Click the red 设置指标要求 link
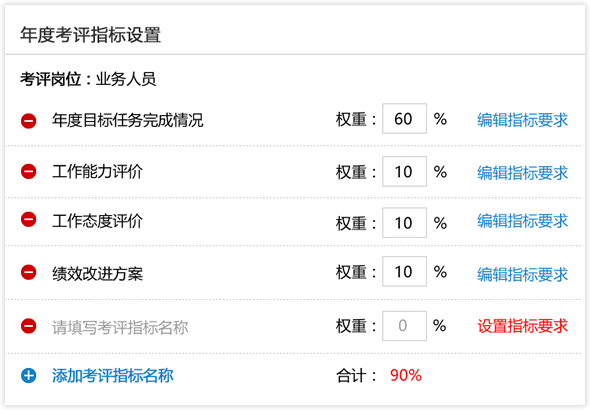Image resolution: width=590 pixels, height=410 pixels. 523,326
